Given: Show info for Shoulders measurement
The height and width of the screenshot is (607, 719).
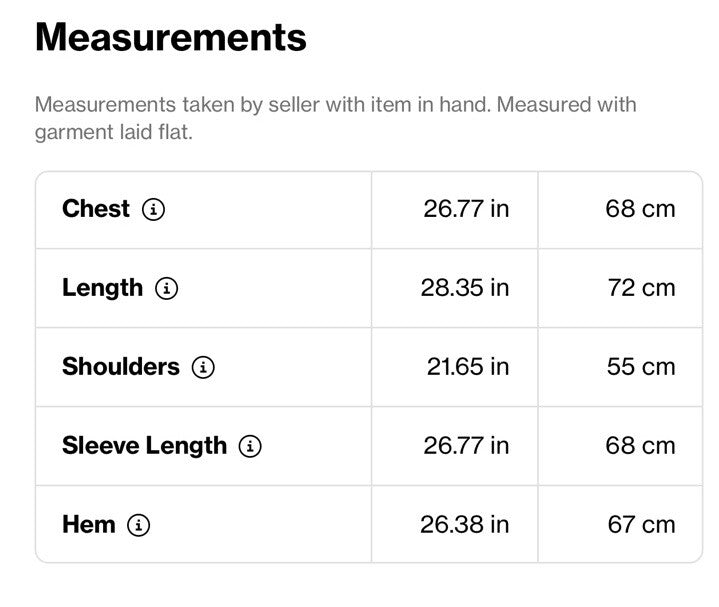Looking at the screenshot, I should tap(203, 367).
